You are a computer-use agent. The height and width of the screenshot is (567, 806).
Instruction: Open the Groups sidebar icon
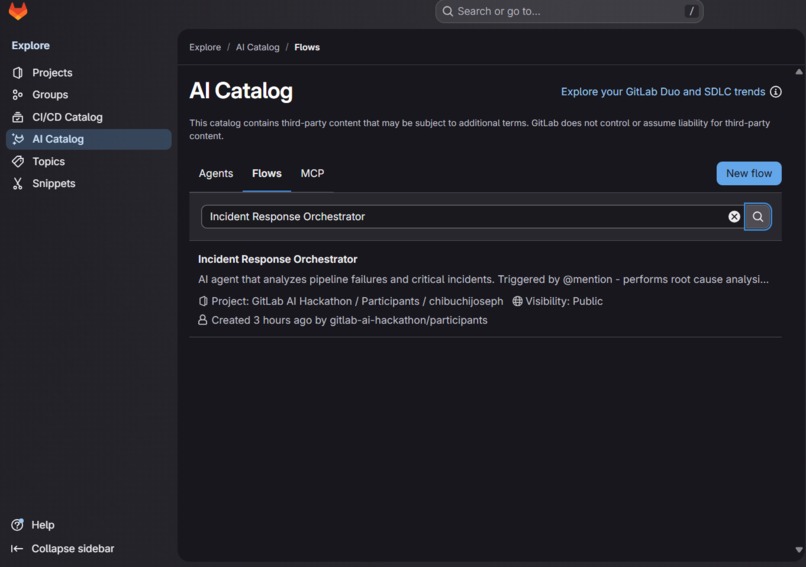(x=17, y=95)
